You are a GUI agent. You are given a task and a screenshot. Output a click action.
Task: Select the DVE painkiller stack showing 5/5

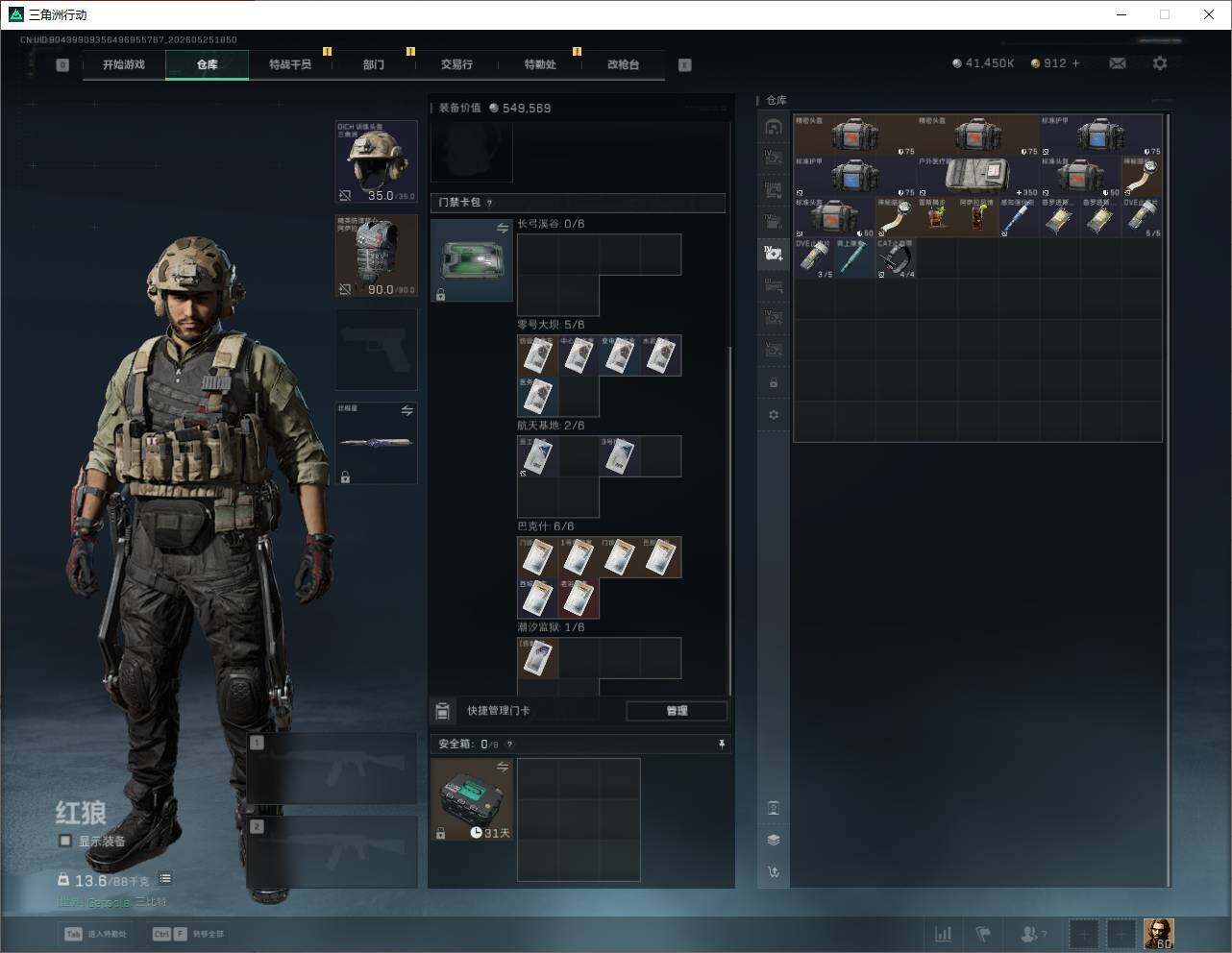click(1143, 218)
